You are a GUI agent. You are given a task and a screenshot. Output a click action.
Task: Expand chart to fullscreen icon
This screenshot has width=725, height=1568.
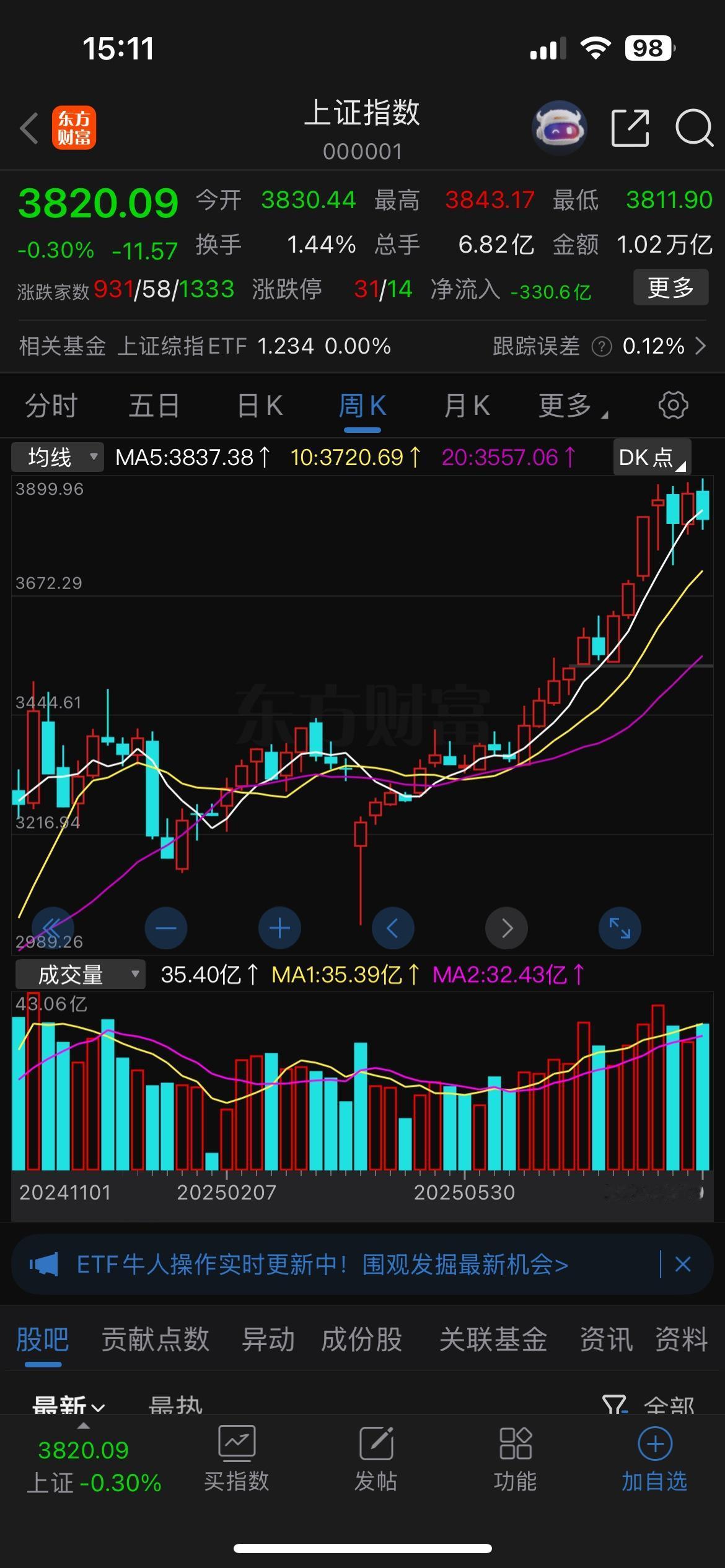[x=620, y=928]
